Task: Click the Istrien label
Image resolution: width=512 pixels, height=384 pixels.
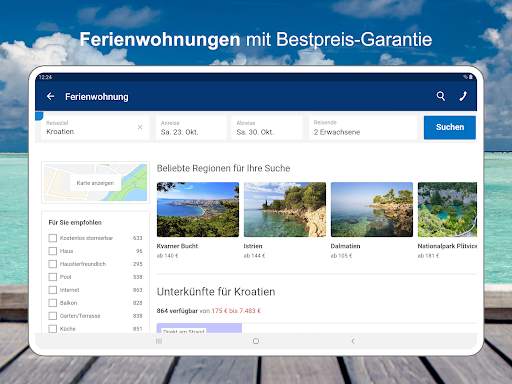Action: point(253,246)
